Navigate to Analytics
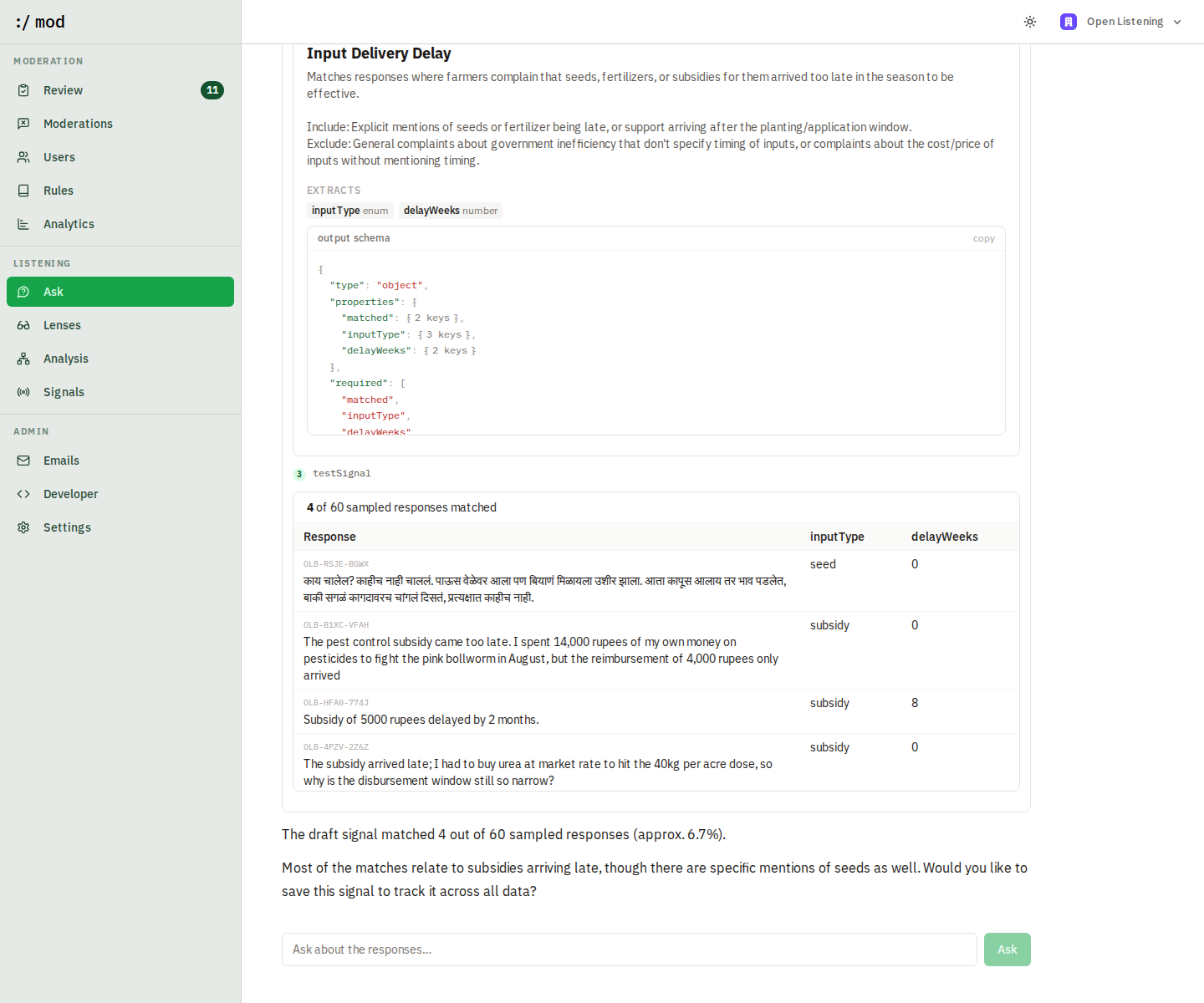This screenshot has width=1204, height=1003. (120, 224)
